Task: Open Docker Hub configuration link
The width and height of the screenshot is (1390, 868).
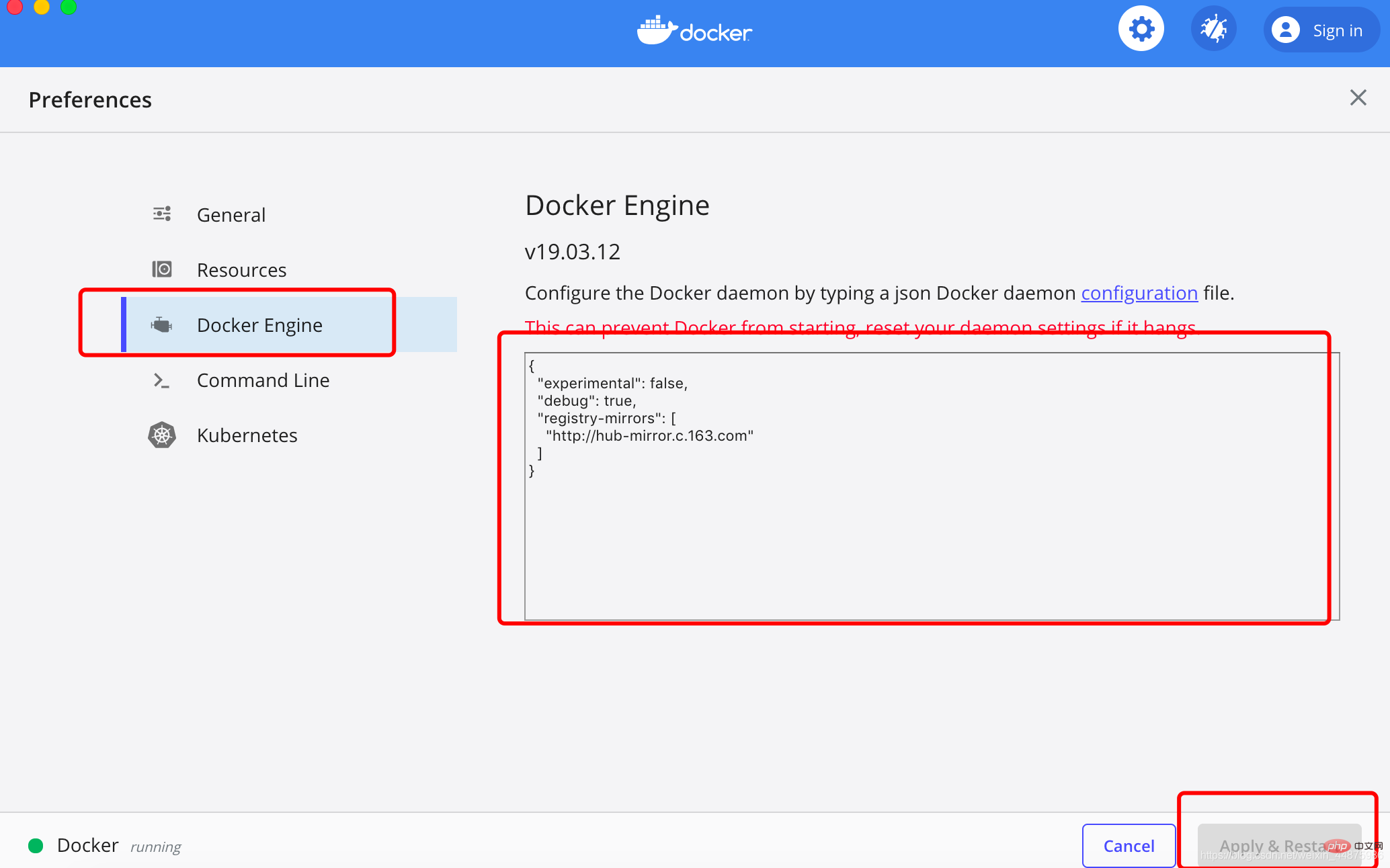Action: 1140,293
